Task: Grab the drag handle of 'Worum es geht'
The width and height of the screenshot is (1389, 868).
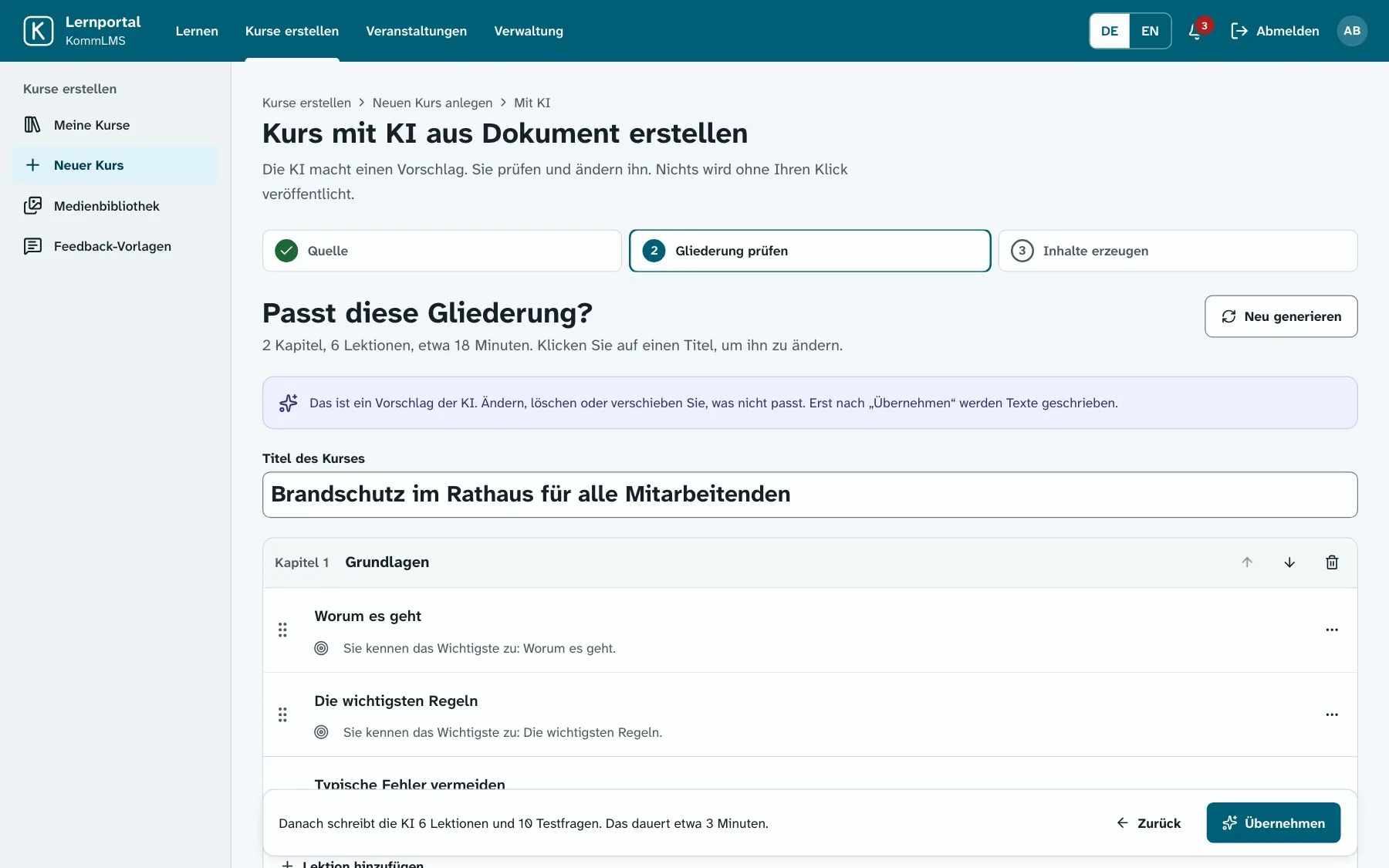Action: [282, 630]
